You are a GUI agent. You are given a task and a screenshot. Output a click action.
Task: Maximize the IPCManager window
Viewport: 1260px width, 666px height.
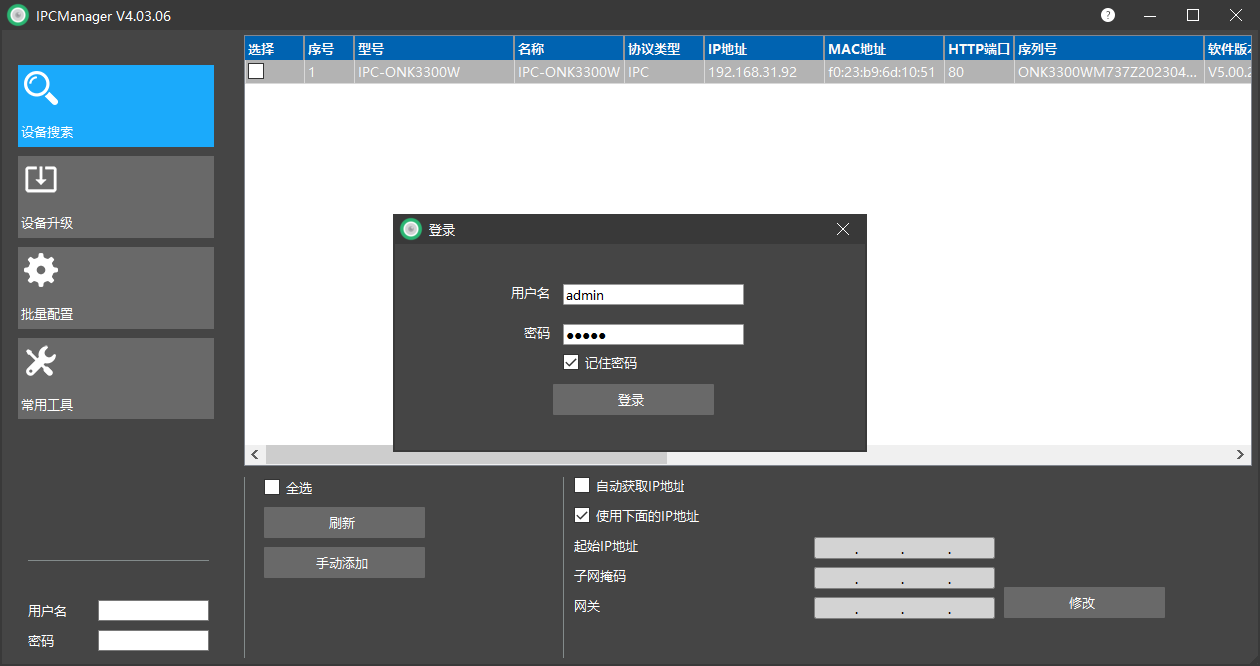pyautogui.click(x=1193, y=15)
